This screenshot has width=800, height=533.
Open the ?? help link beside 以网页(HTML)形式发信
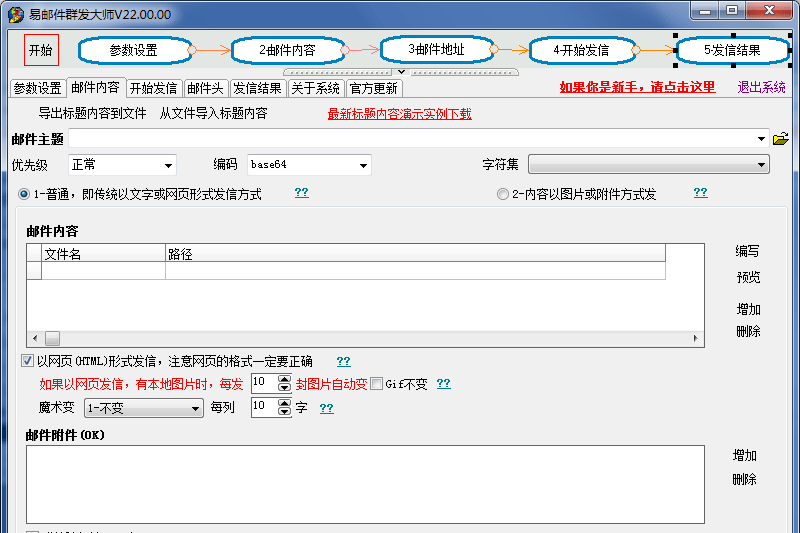point(343,362)
